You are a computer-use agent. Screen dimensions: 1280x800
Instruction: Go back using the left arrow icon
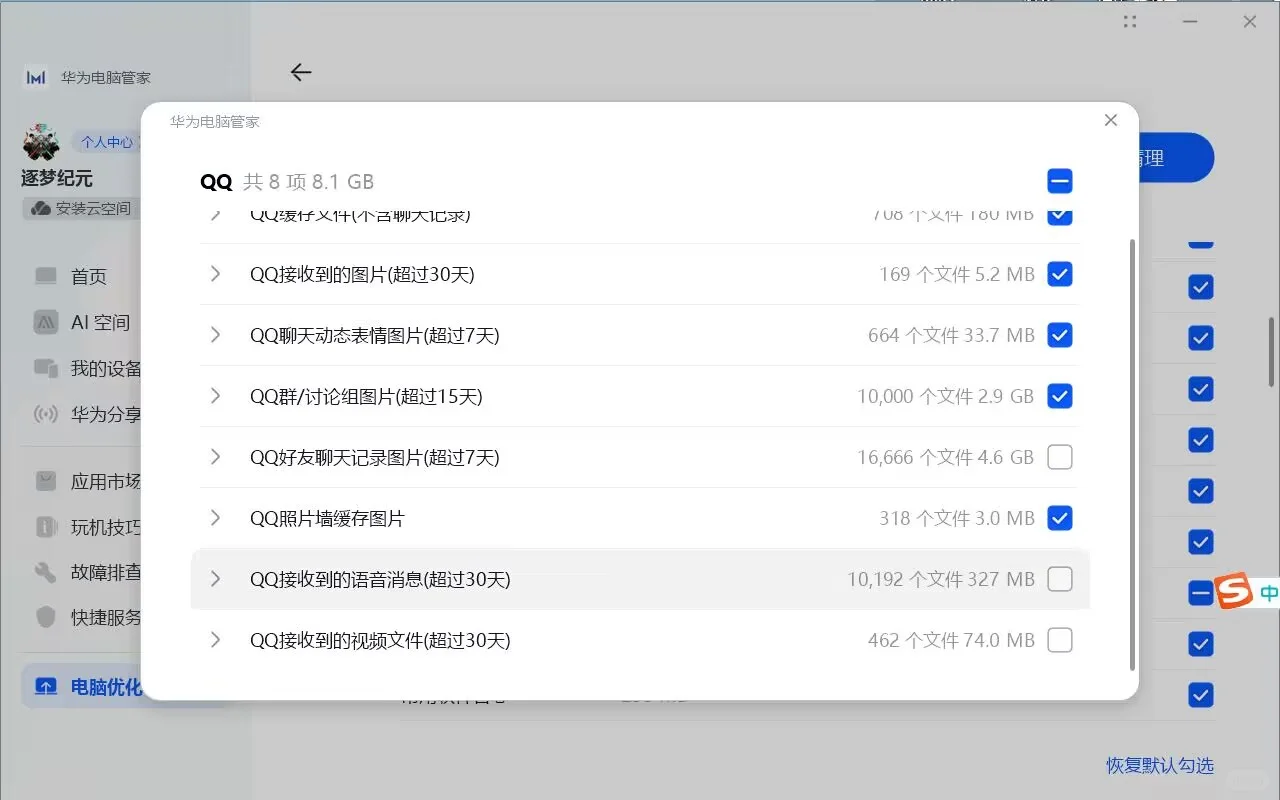pos(301,72)
